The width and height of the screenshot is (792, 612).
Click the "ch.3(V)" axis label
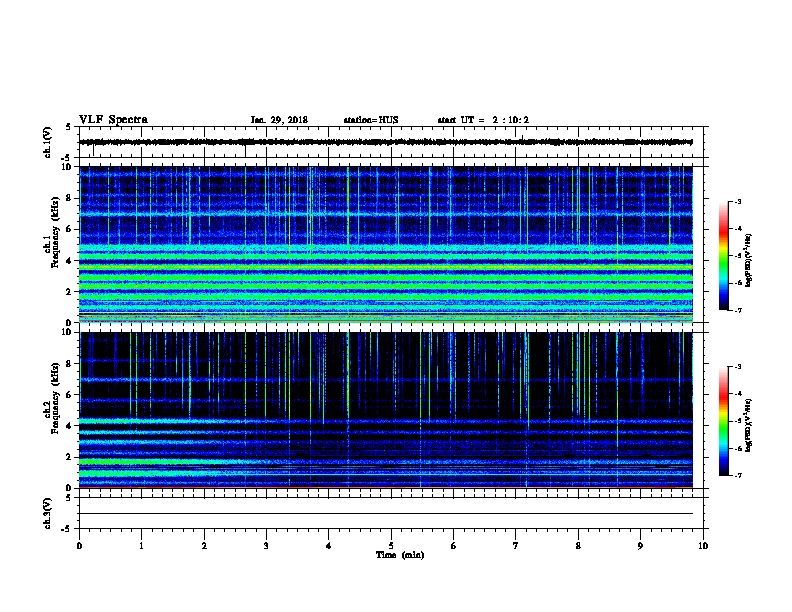(x=48, y=513)
